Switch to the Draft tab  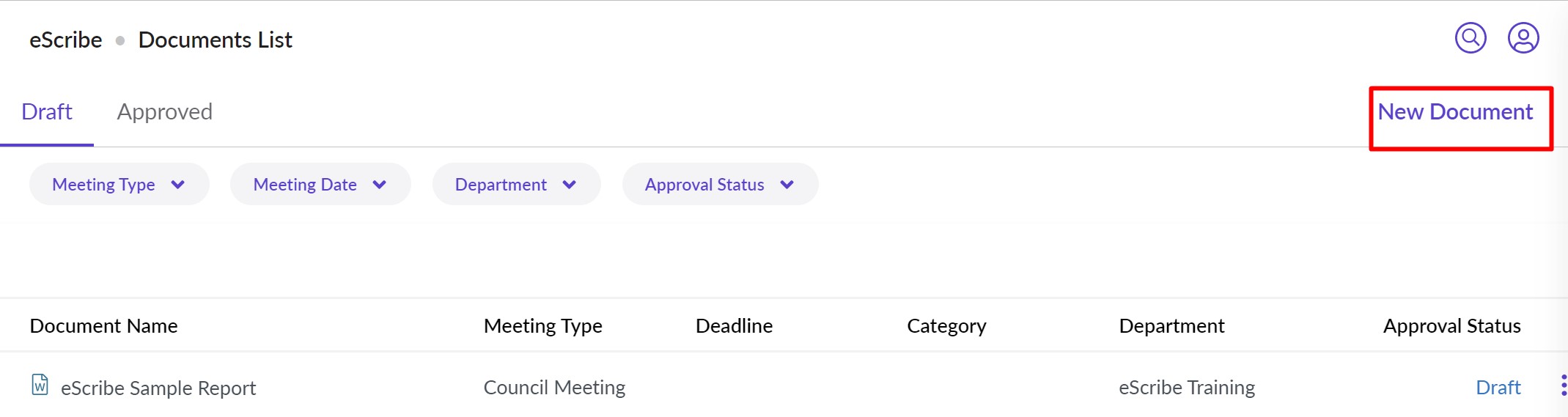47,112
